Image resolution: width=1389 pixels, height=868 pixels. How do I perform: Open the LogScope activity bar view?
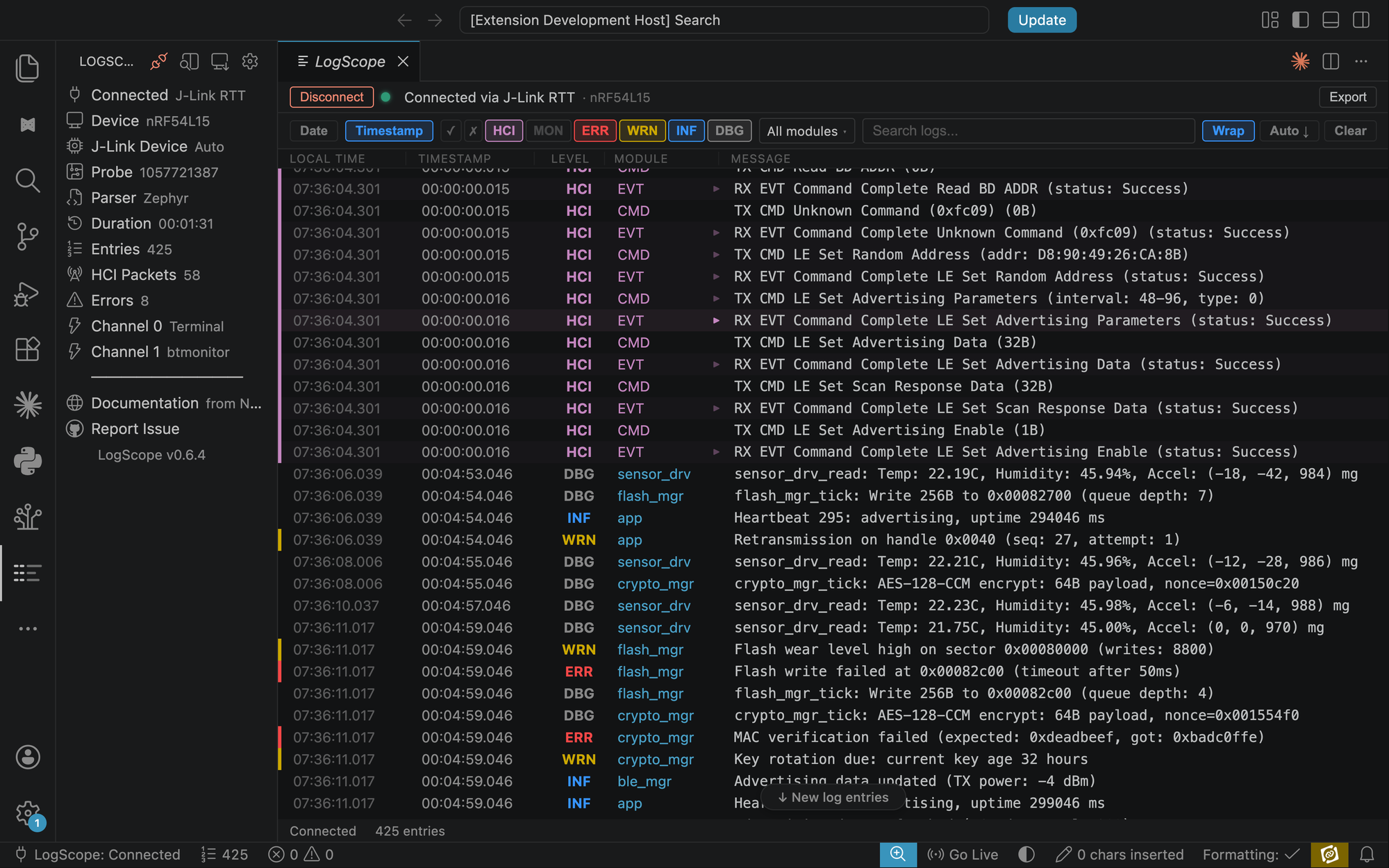(x=28, y=573)
